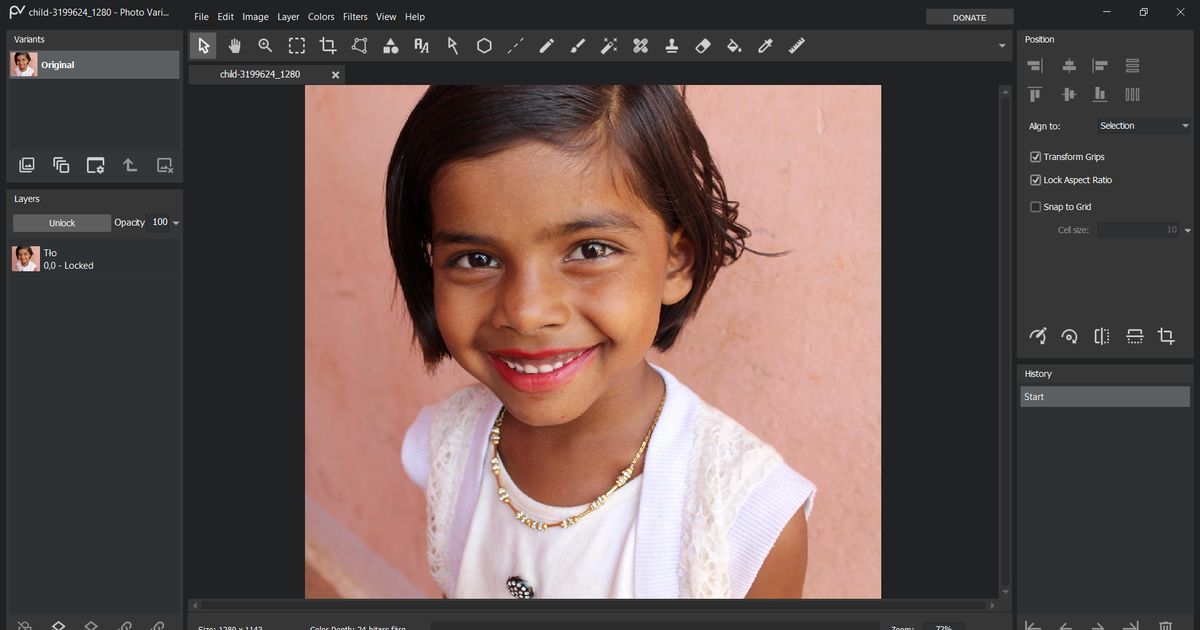Open the Opacity value dropdown
The image size is (1200, 630).
click(176, 222)
